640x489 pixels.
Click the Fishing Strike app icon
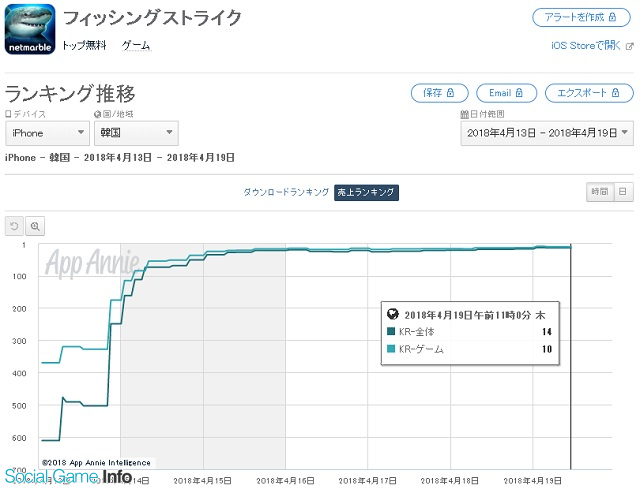pos(30,30)
